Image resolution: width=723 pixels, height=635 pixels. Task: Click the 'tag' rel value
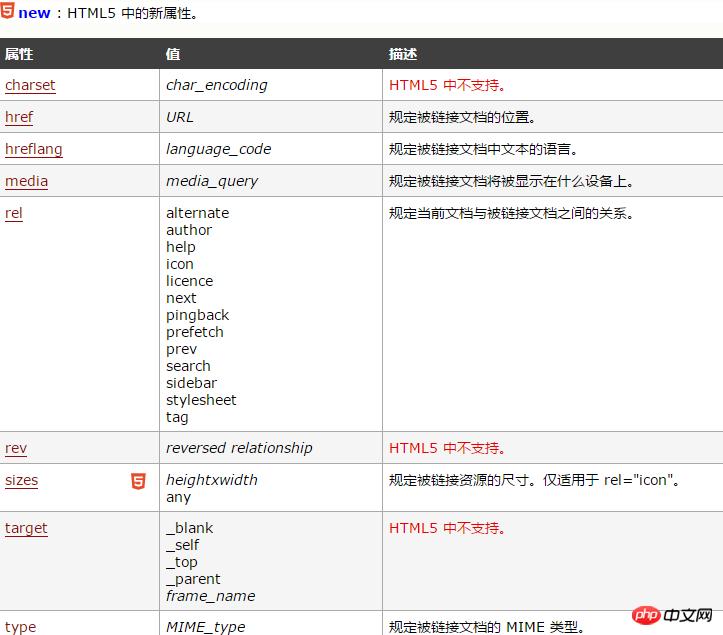tap(177, 417)
